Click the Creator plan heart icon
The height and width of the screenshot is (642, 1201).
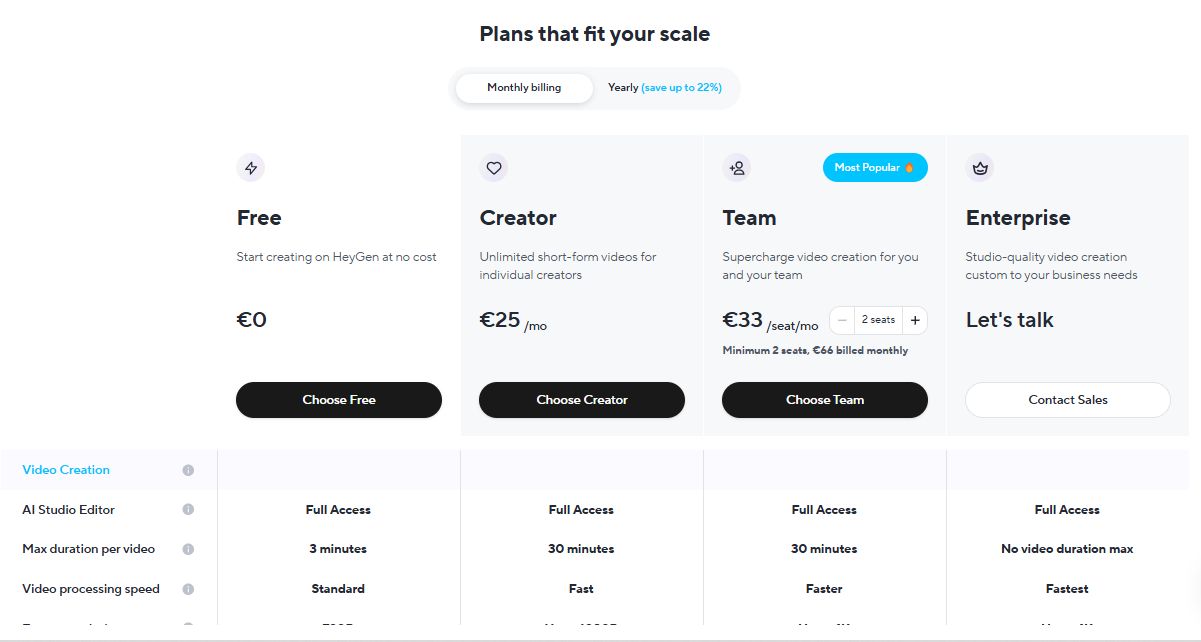pos(494,168)
